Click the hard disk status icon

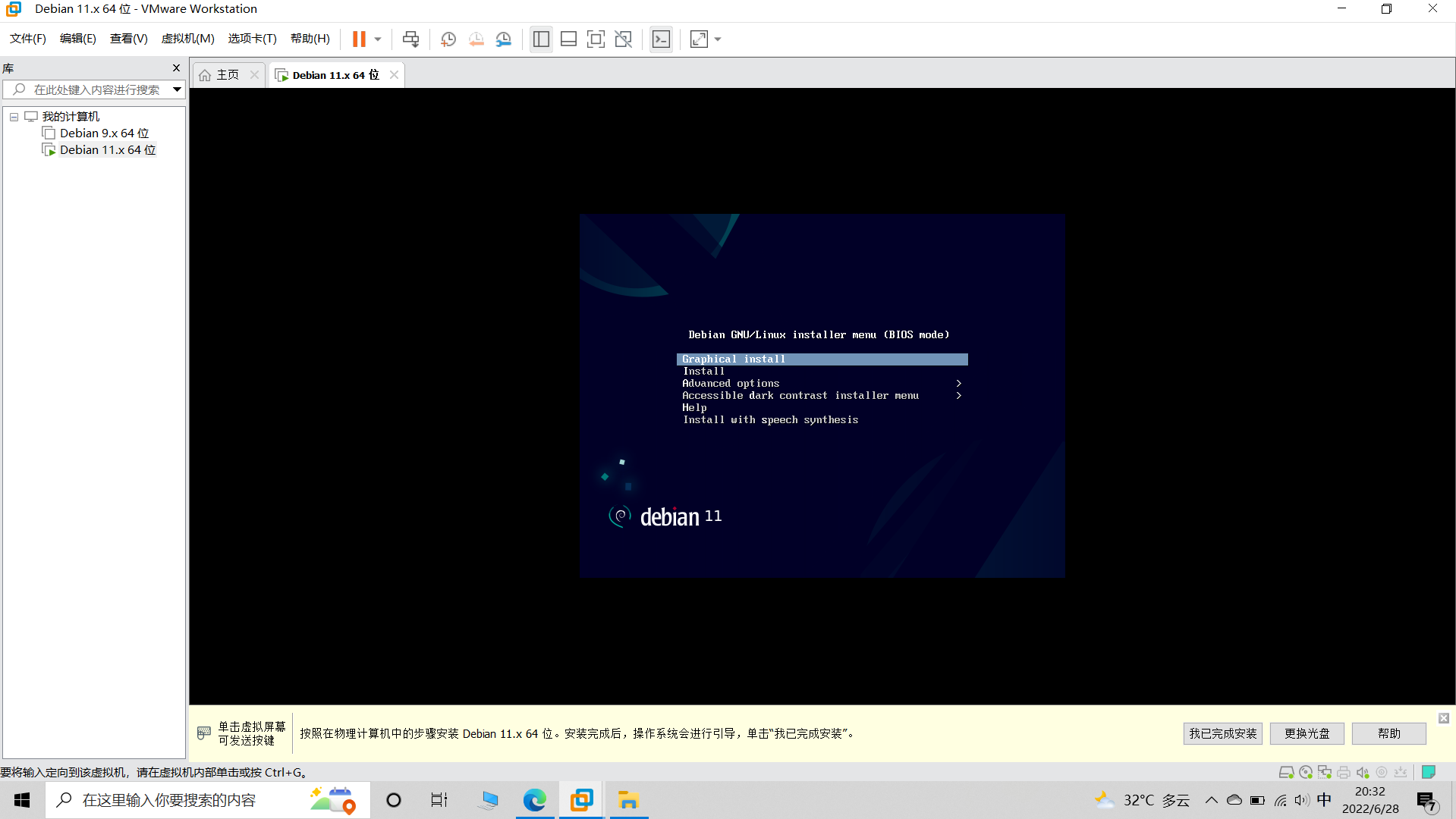[1286, 772]
